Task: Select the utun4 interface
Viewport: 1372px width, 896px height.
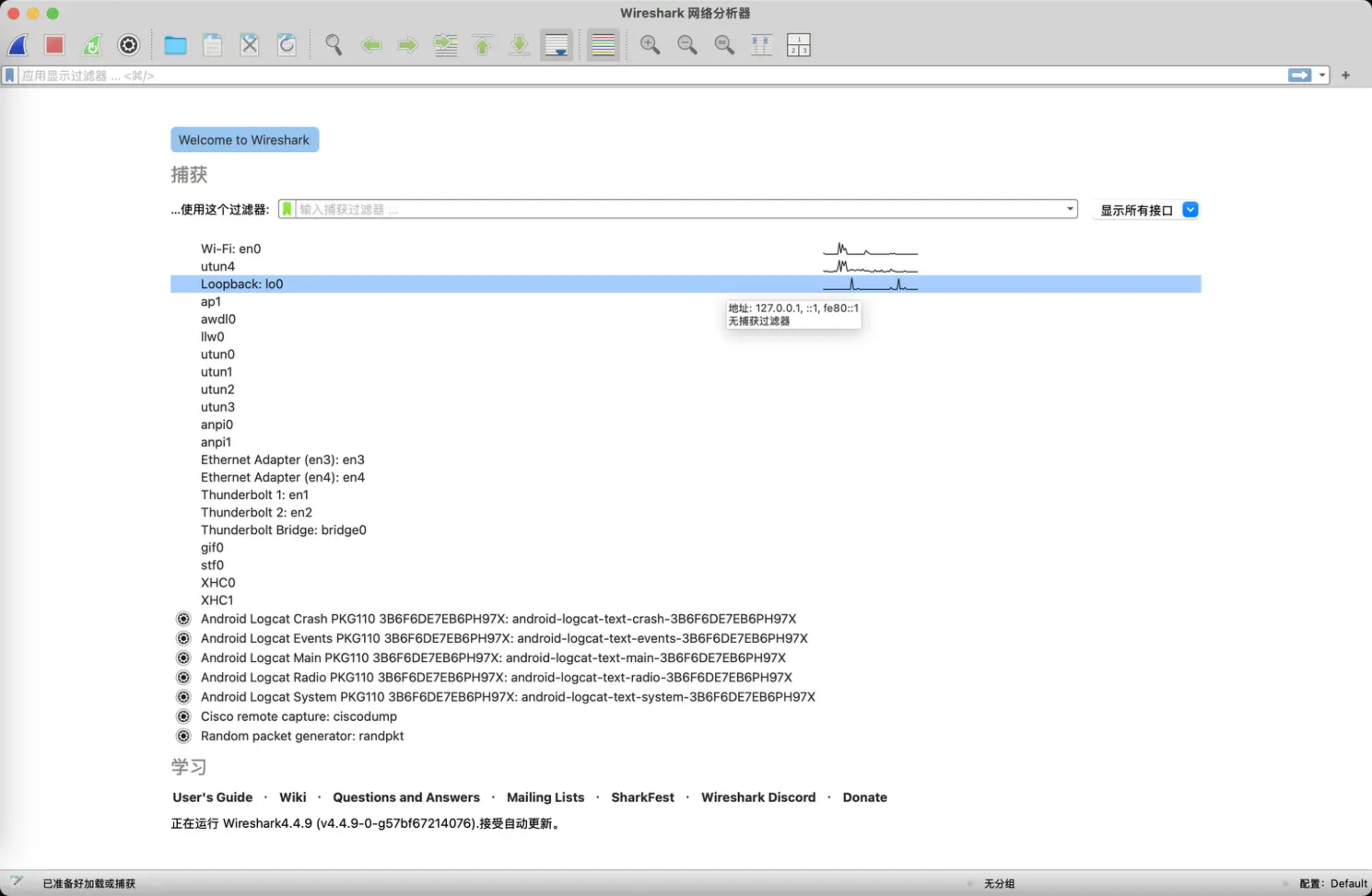Action: [x=686, y=266]
